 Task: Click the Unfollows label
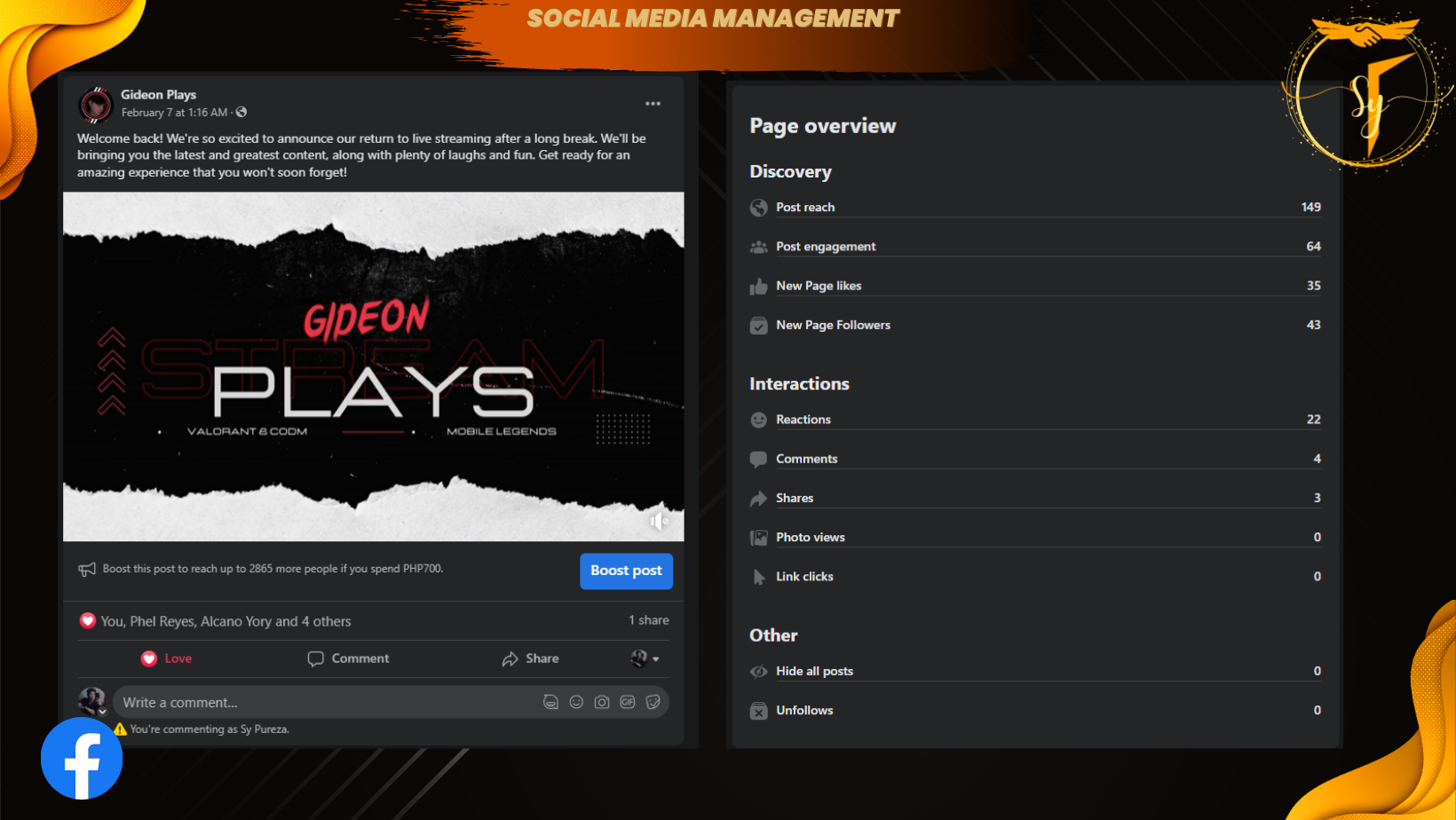(804, 710)
